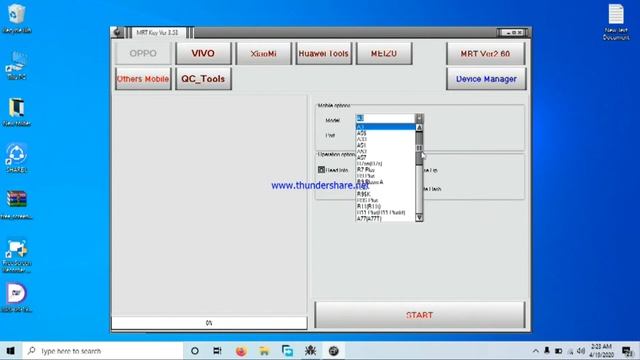Open the Action Center notifications icon
Image resolution: width=640 pixels, height=360 pixels.
click(x=627, y=351)
